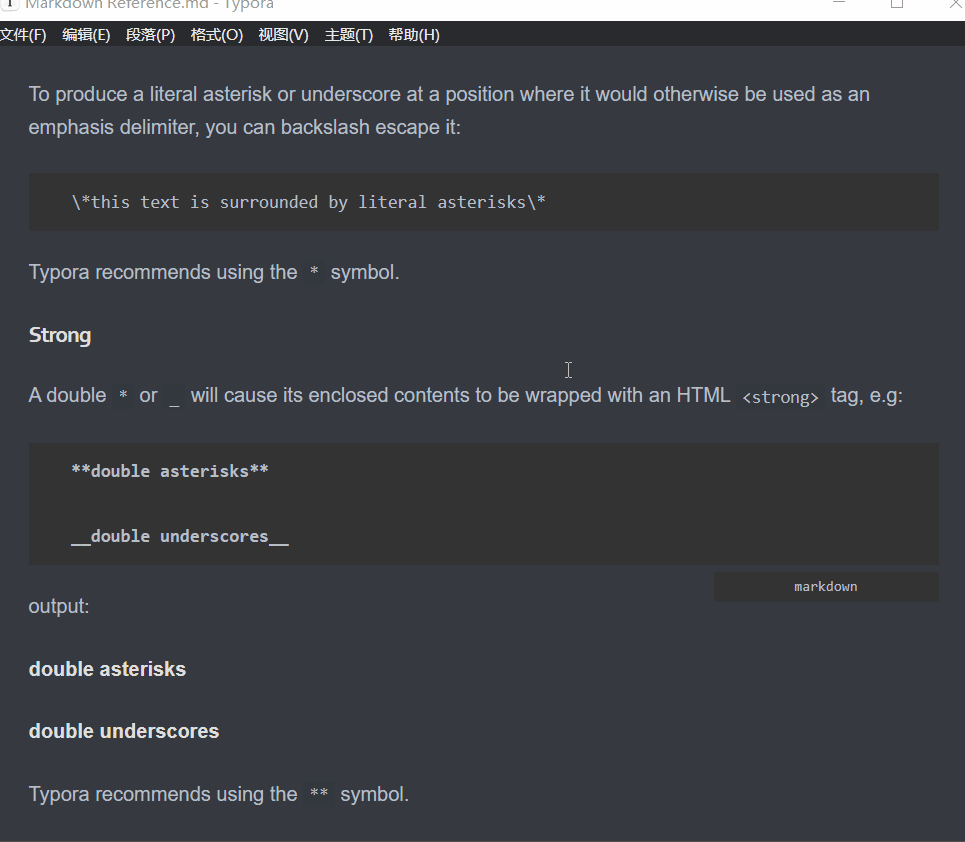Open the 视图(V) menu

pyautogui.click(x=283, y=35)
